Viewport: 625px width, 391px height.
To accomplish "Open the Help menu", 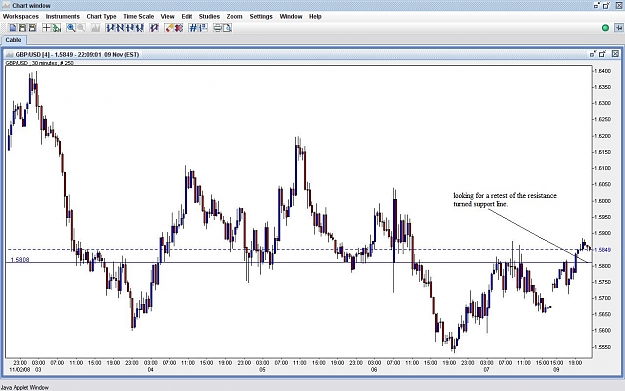I will pyautogui.click(x=315, y=16).
